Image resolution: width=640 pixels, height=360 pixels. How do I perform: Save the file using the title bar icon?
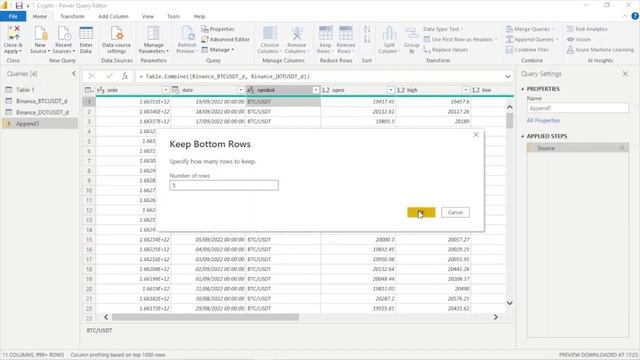click(x=19, y=5)
